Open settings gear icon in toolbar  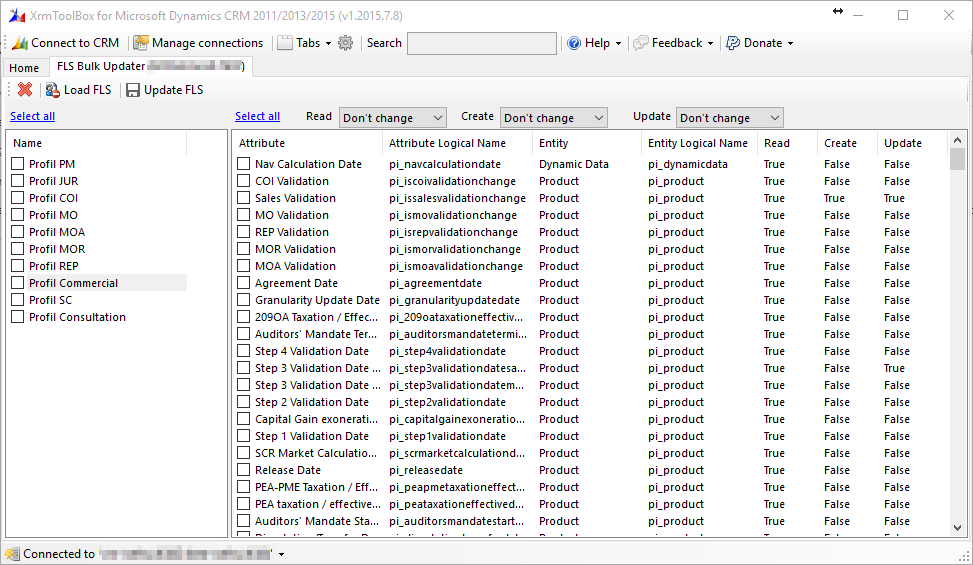click(x=346, y=43)
